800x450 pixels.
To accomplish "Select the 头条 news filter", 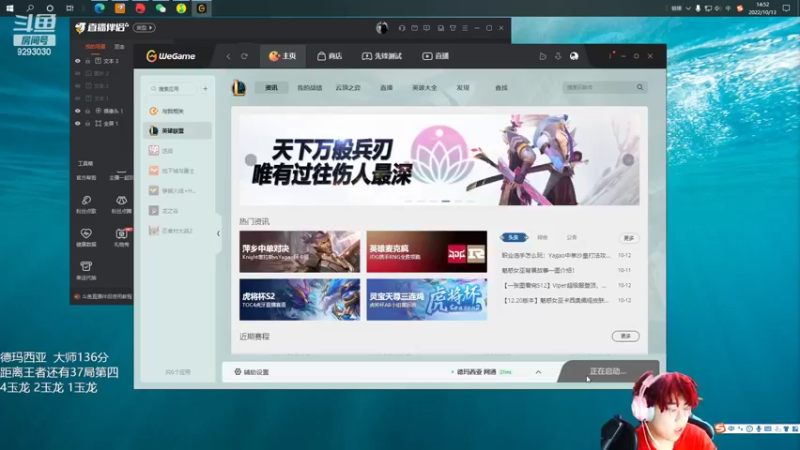I will pos(513,237).
